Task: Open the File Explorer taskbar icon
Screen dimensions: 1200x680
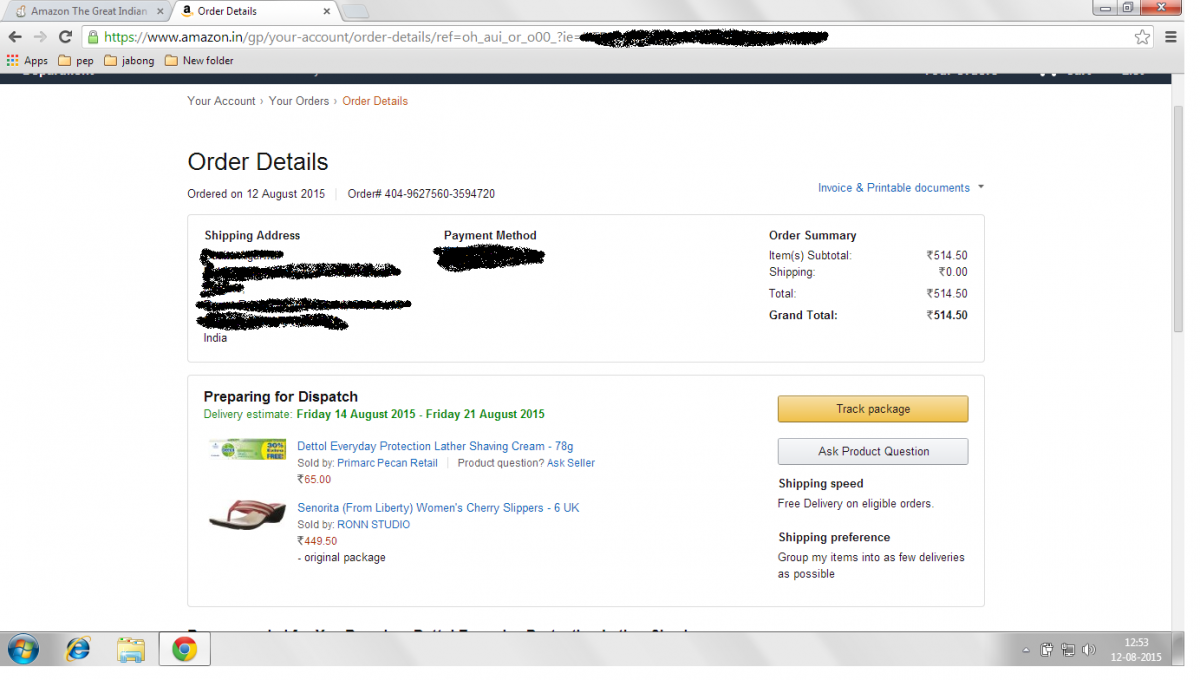Action: point(131,650)
